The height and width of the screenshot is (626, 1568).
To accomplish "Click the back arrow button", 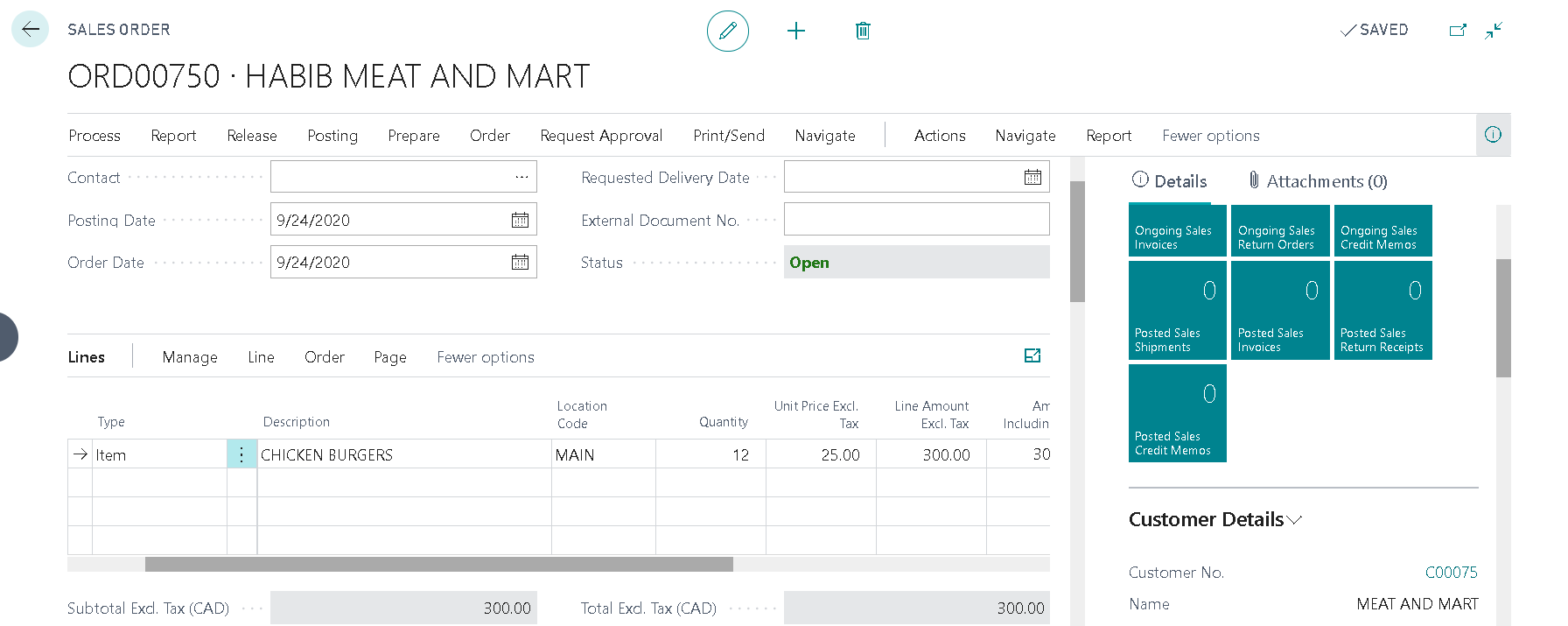I will point(30,30).
